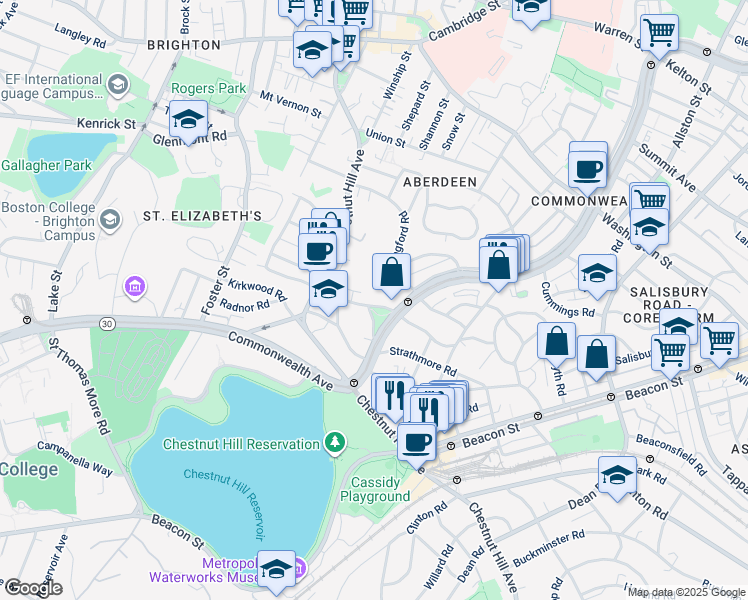Select the transit stop on Commonwealth Ave at Chestnut Hill Ave
Viewport: 748px width, 600px height.
coord(354,384)
